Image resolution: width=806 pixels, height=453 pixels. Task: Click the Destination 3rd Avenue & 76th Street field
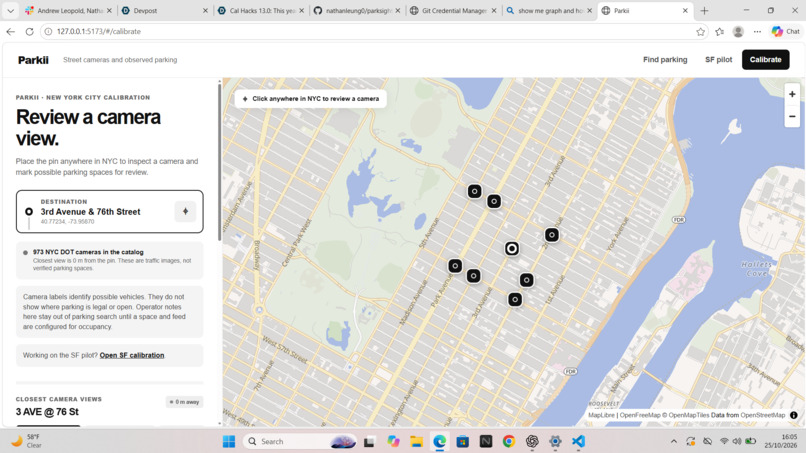point(109,211)
